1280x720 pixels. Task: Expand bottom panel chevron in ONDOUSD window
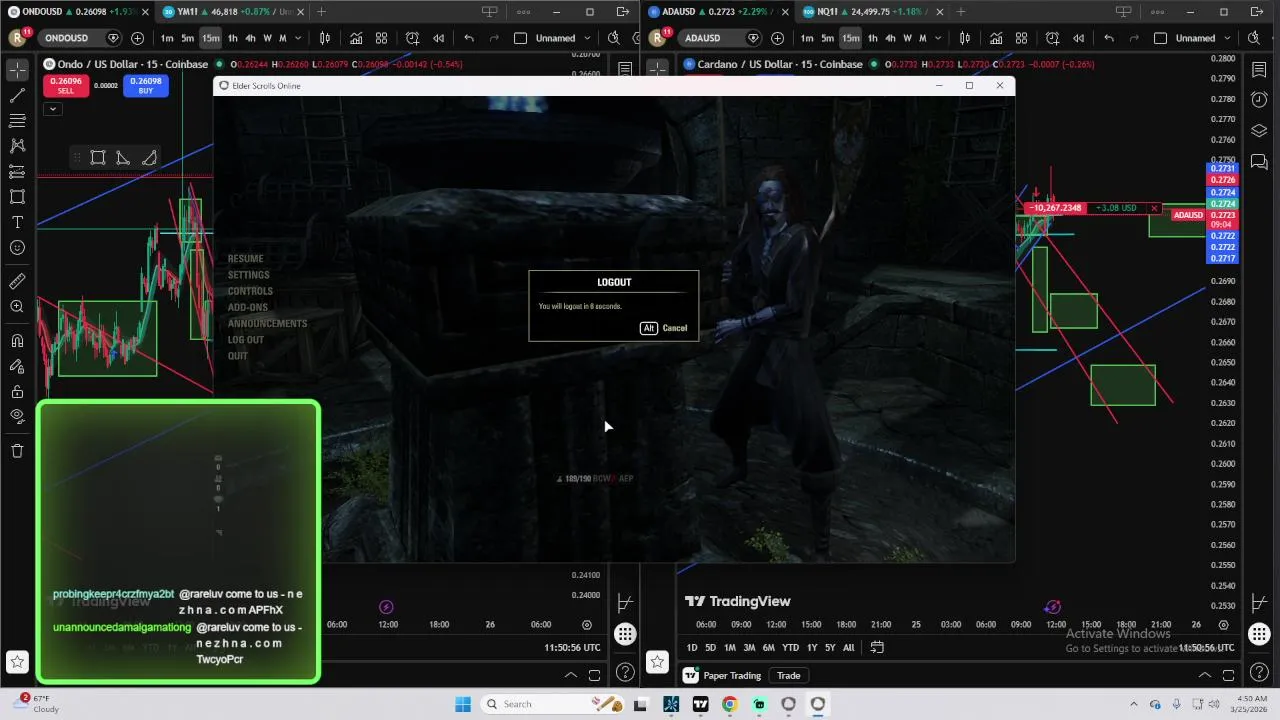[571, 675]
